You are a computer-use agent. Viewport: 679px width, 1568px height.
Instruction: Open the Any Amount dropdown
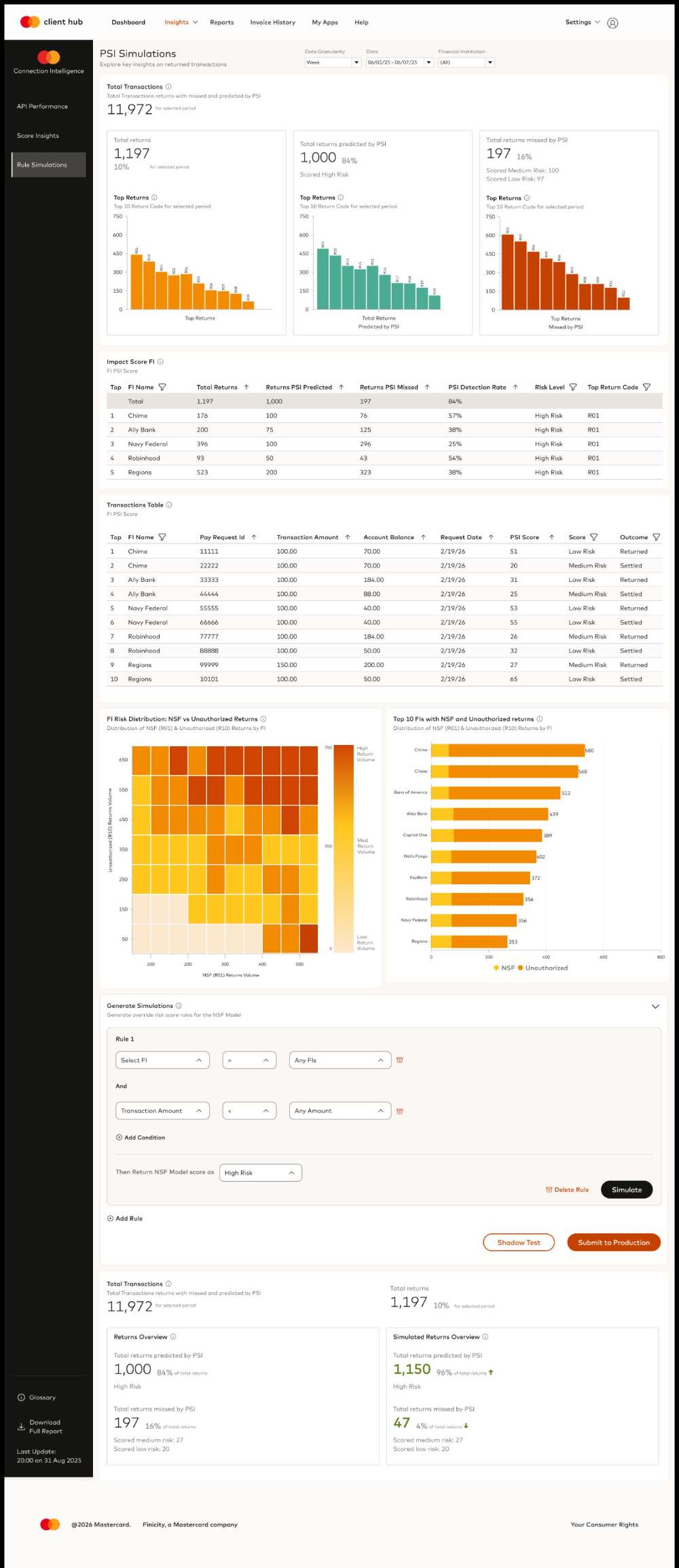(x=340, y=1111)
